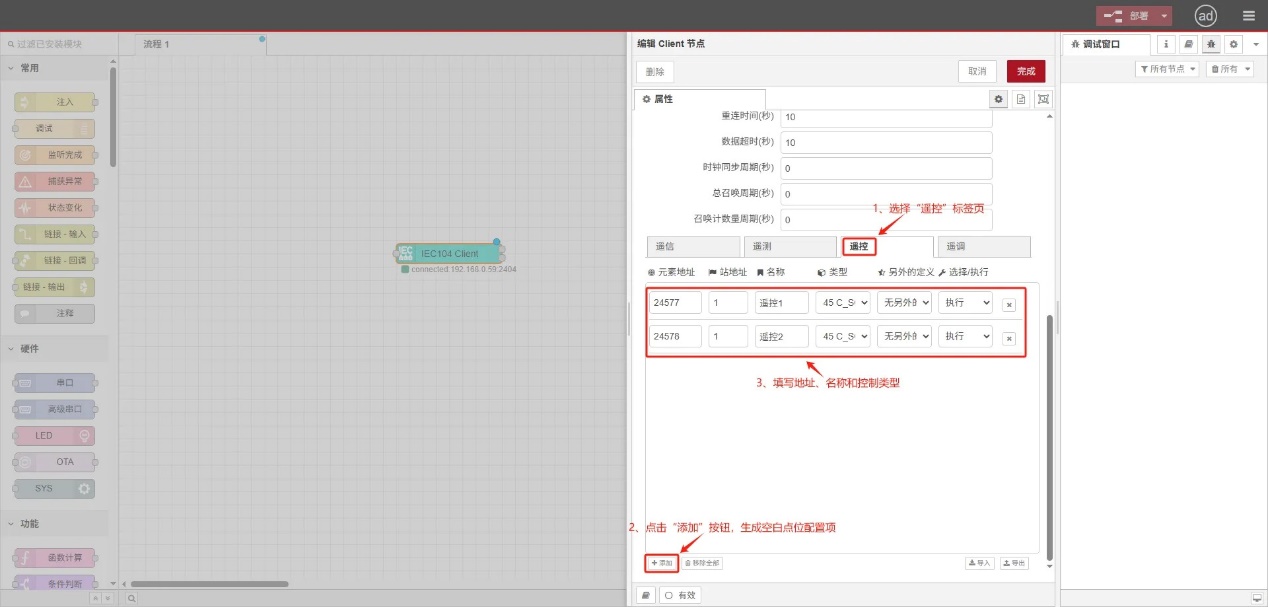Switch to the 通信 tab
The height and width of the screenshot is (607, 1268).
[x=693, y=246]
